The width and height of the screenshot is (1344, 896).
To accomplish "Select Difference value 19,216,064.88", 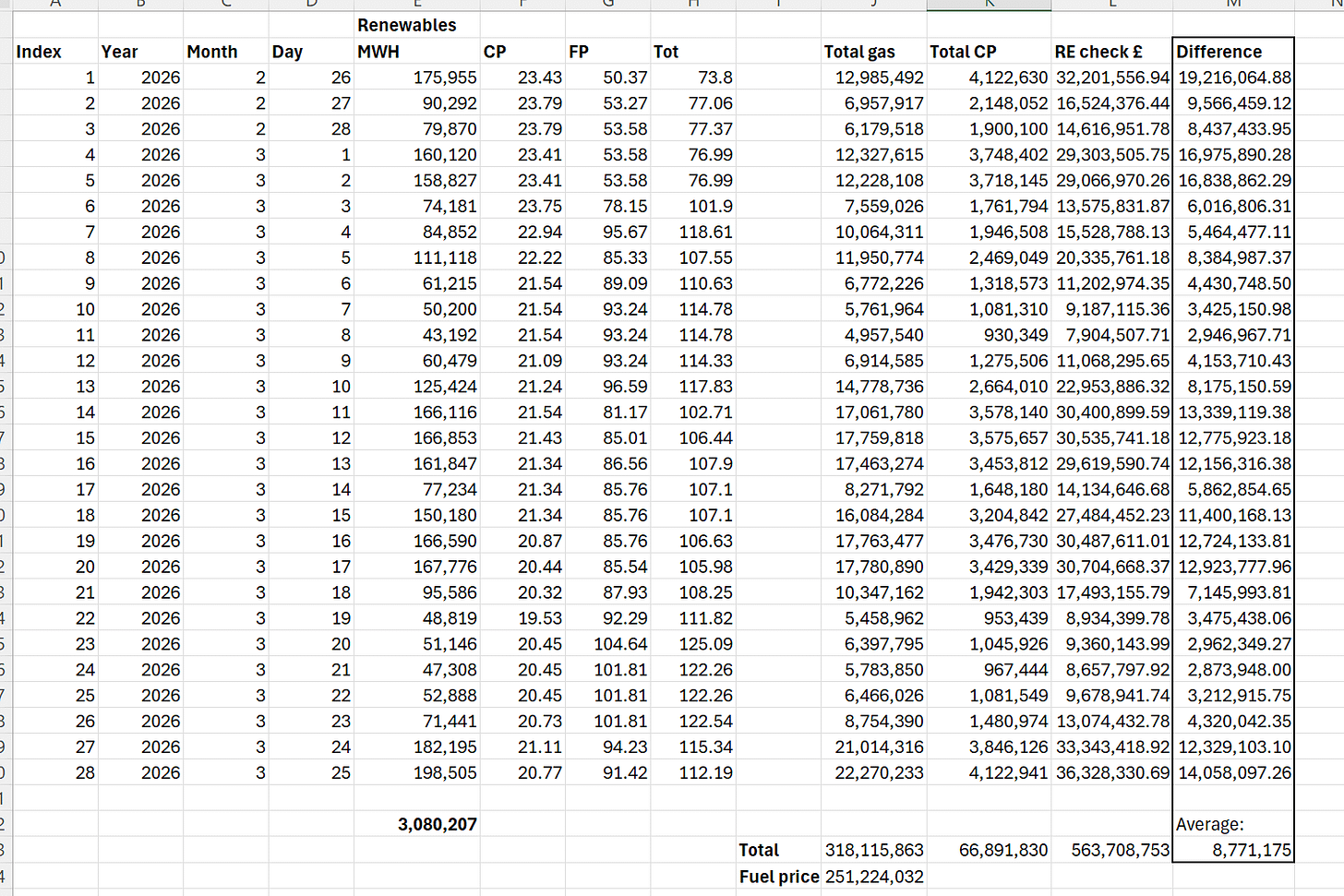I will tap(1233, 78).
